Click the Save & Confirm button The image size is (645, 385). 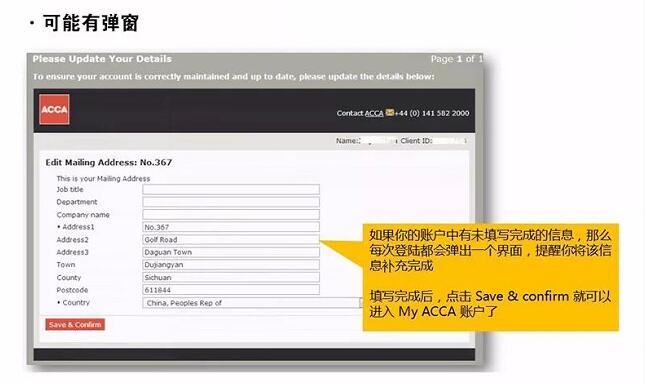point(75,325)
